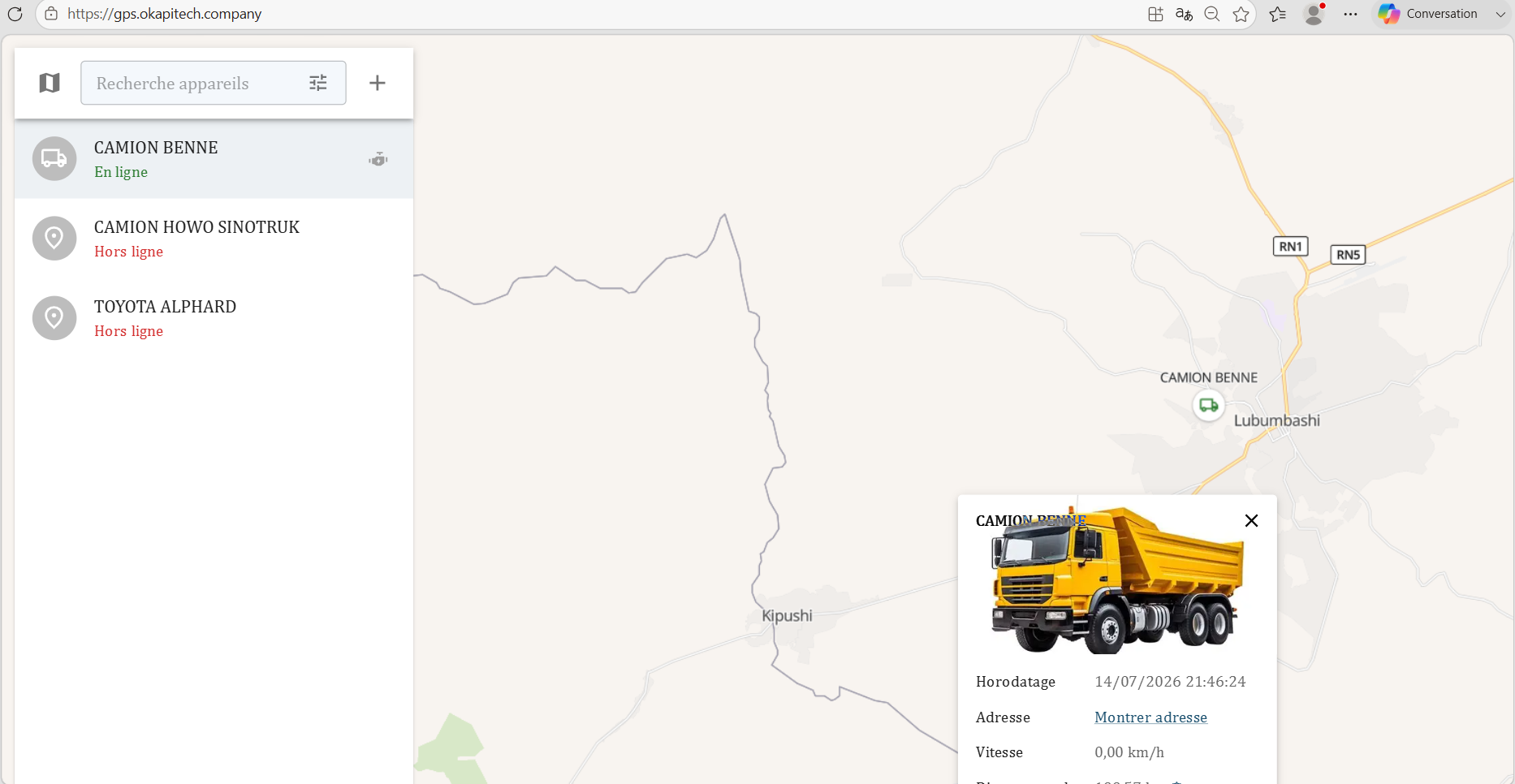Open the favorites list icon
The image size is (1515, 784).
(1278, 14)
